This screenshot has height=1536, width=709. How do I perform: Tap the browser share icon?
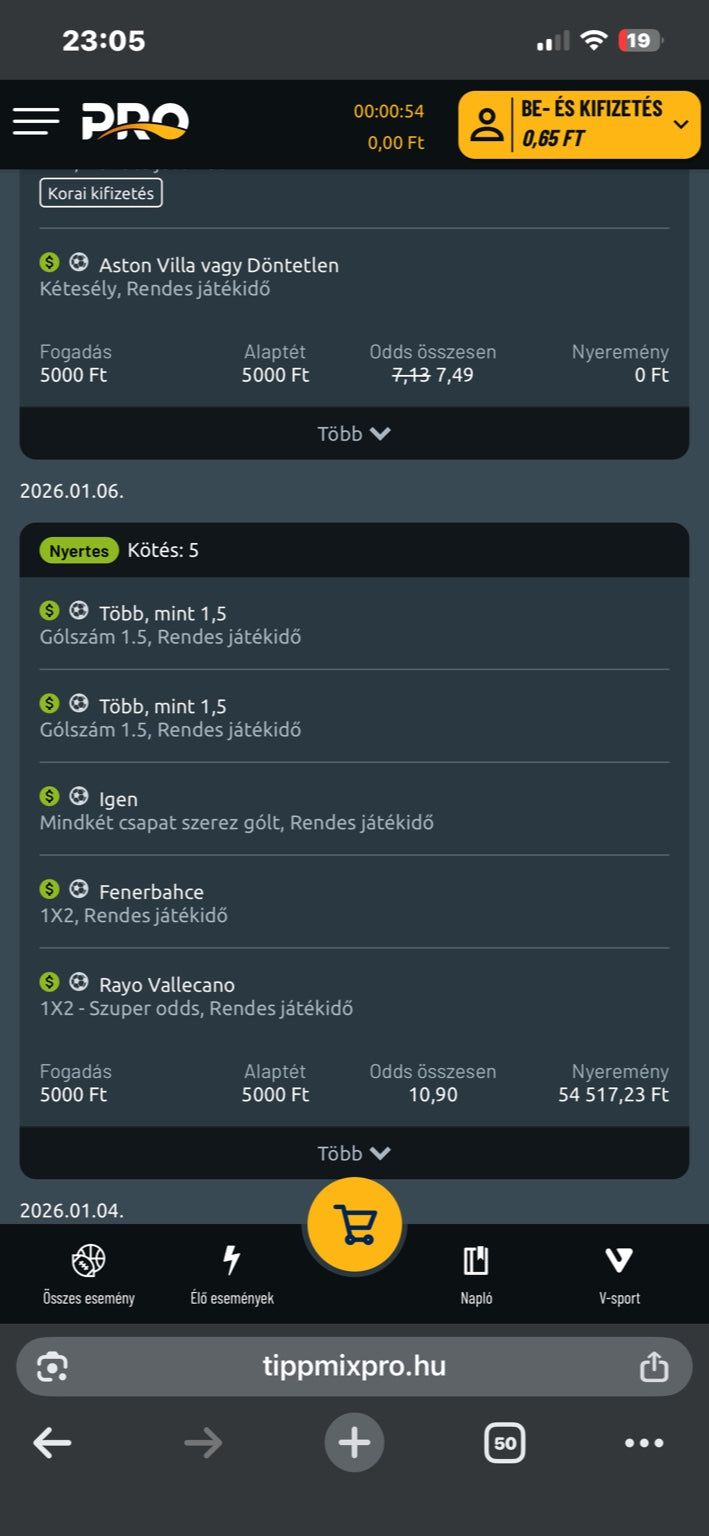[x=653, y=1366]
